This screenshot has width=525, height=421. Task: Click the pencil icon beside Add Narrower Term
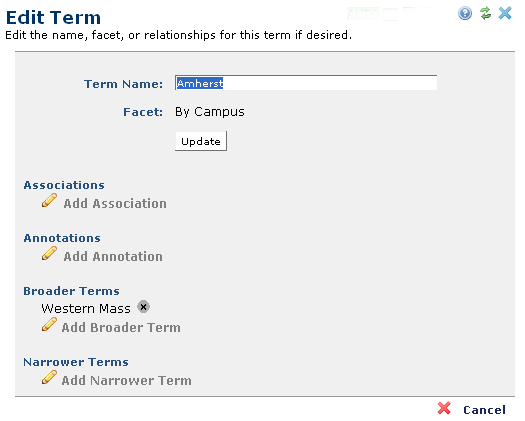coord(49,377)
